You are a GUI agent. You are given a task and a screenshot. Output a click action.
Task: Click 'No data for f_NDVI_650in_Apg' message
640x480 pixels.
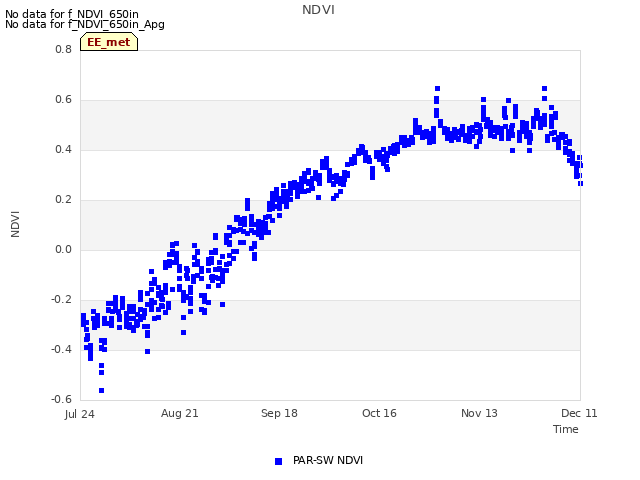tap(85, 24)
